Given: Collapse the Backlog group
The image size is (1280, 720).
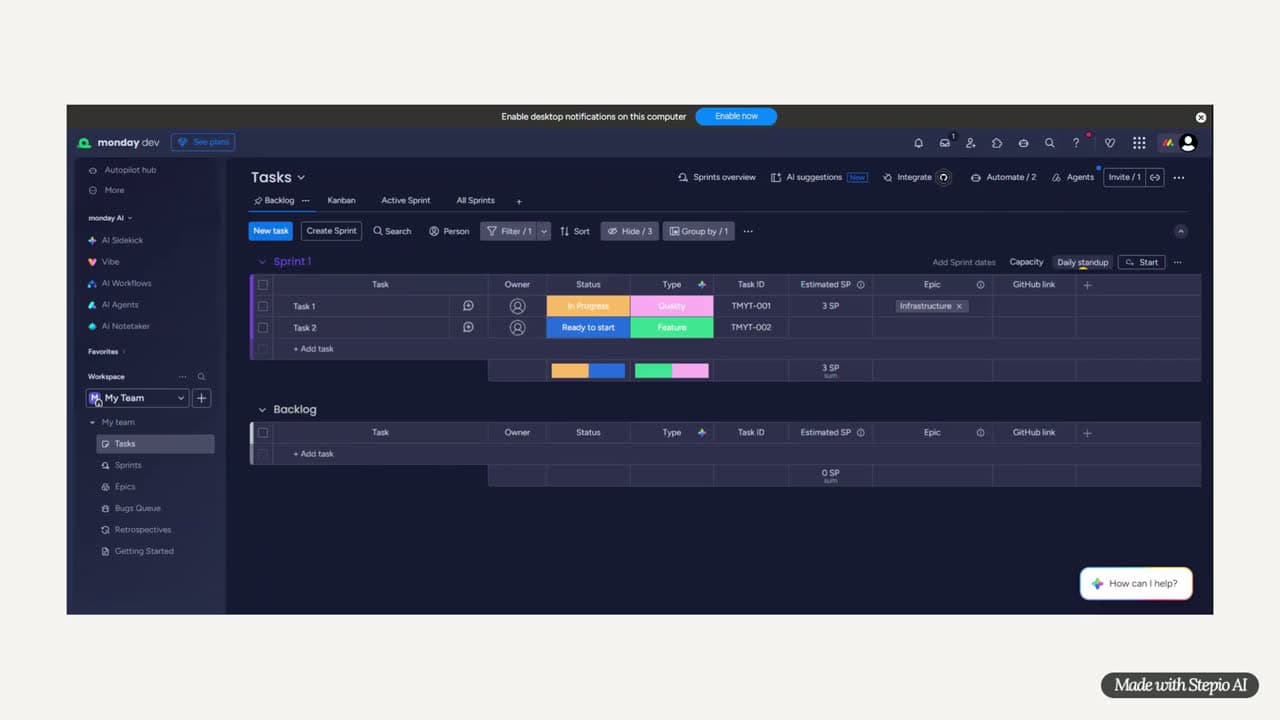Looking at the screenshot, I should coord(263,410).
